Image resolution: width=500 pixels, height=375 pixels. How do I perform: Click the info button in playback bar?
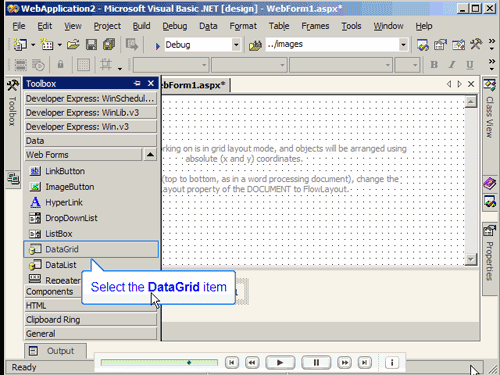pyautogui.click(x=392, y=363)
